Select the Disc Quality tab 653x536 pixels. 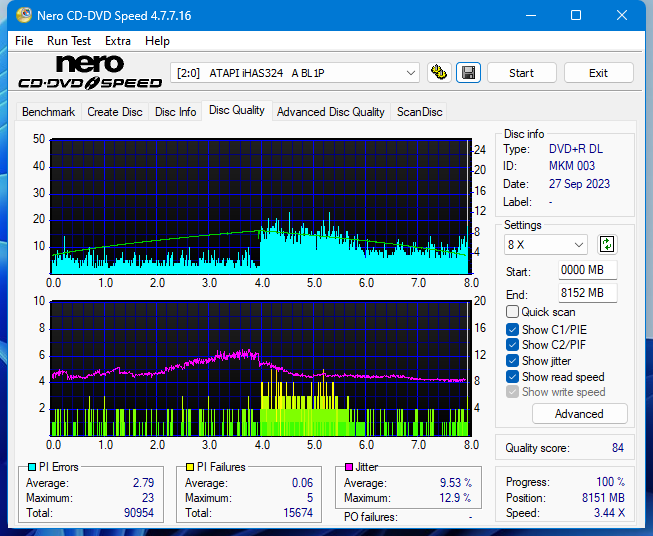pyautogui.click(x=237, y=110)
